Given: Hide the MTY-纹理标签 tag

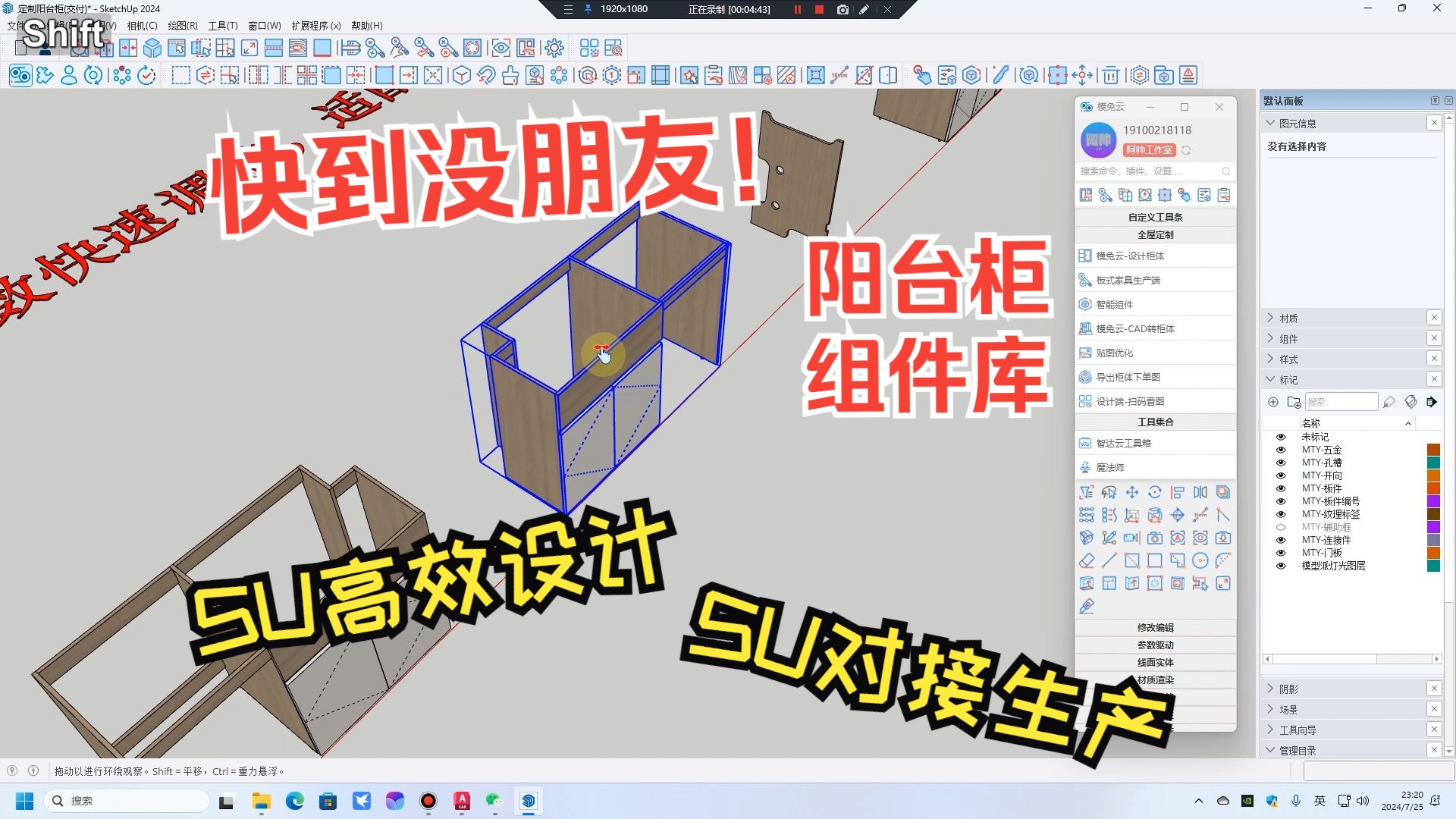Looking at the screenshot, I should [x=1281, y=514].
